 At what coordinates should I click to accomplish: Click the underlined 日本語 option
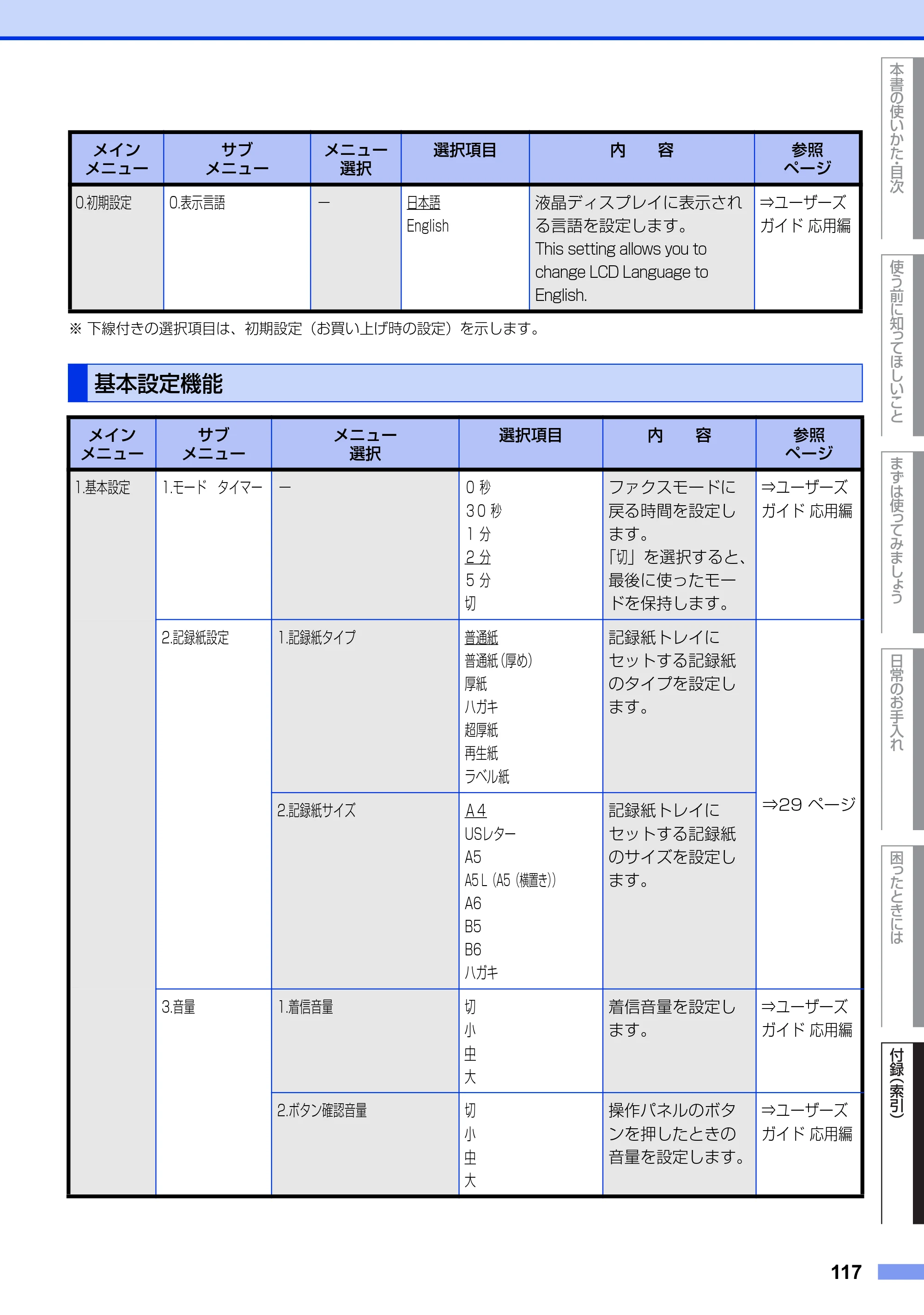point(423,203)
